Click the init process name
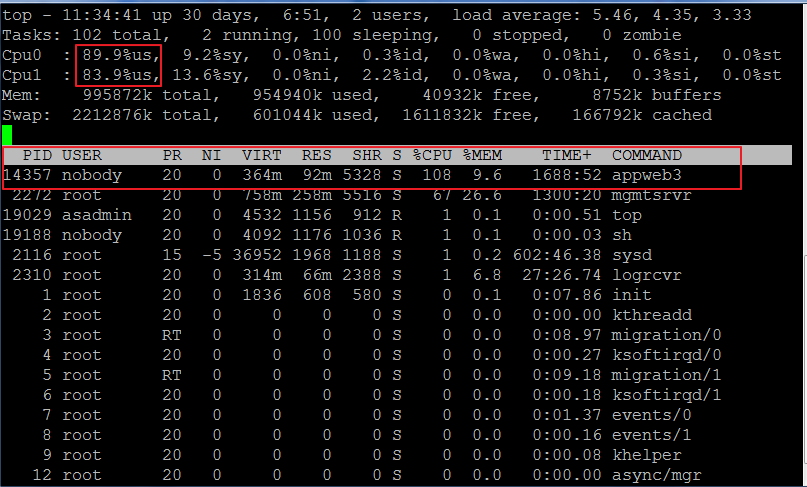807x487 pixels. coord(632,295)
